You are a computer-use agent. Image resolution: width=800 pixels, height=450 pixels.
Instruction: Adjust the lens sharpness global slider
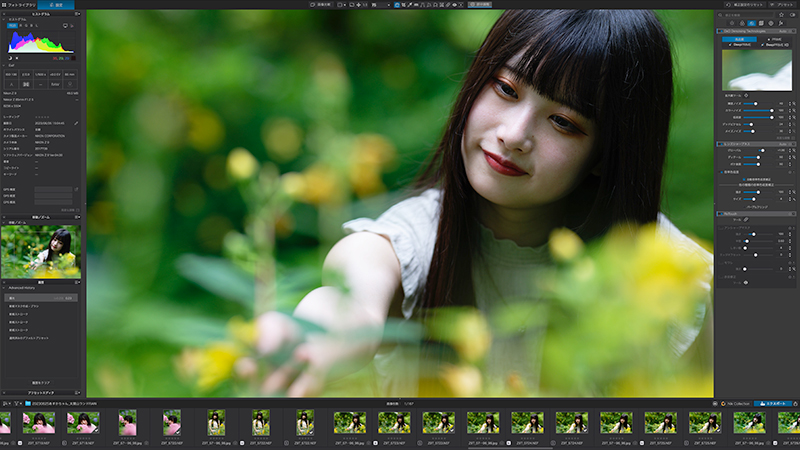(x=758, y=151)
